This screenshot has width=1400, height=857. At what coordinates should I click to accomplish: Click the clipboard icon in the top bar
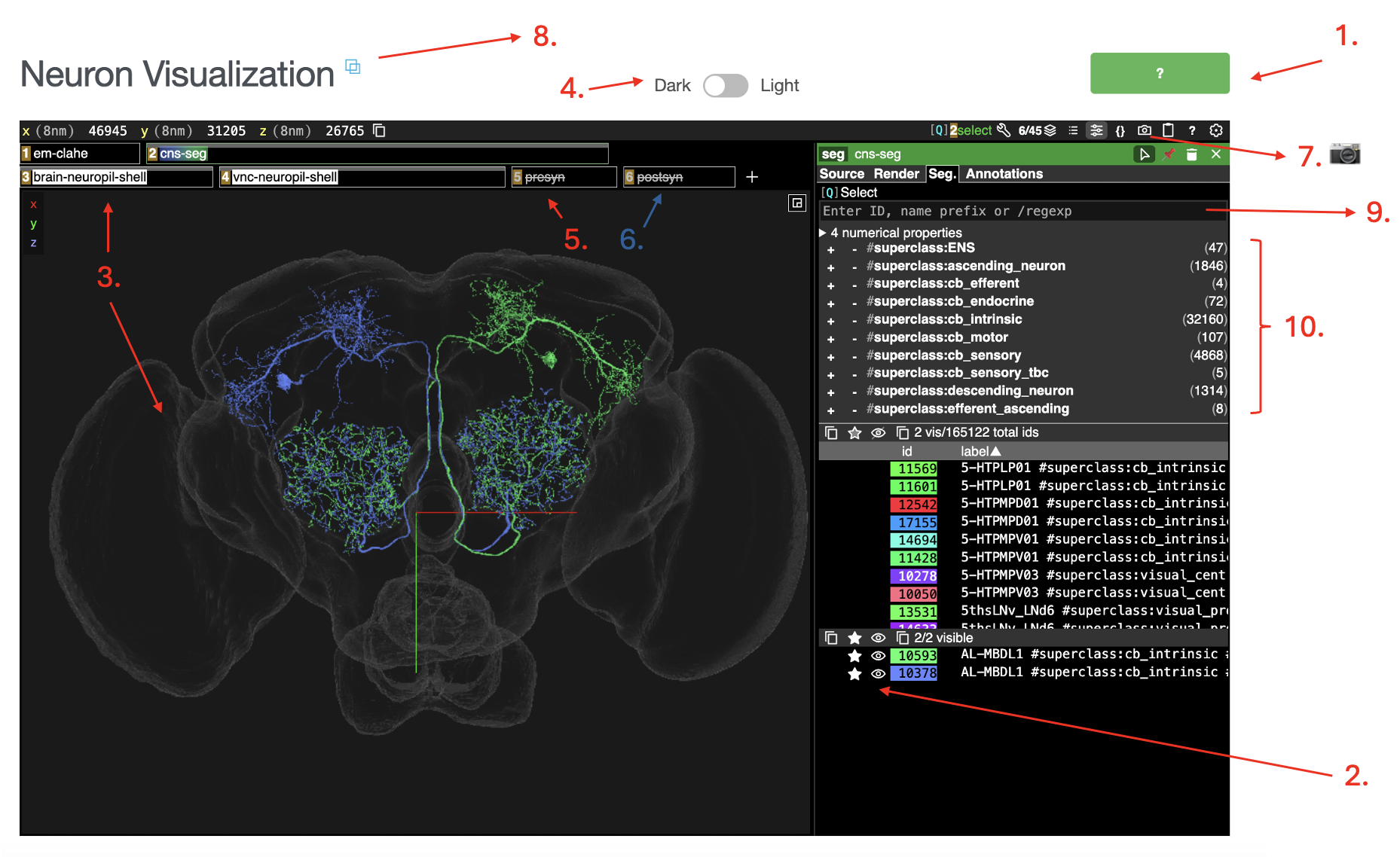pyautogui.click(x=1168, y=130)
